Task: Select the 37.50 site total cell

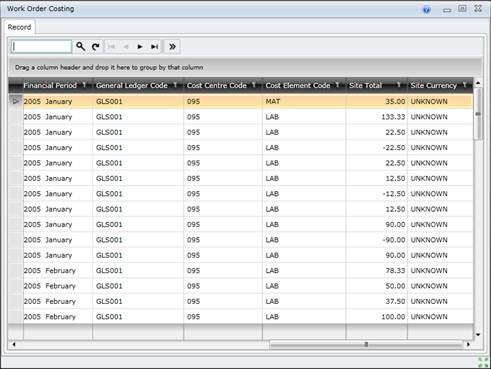Action: pyautogui.click(x=377, y=301)
